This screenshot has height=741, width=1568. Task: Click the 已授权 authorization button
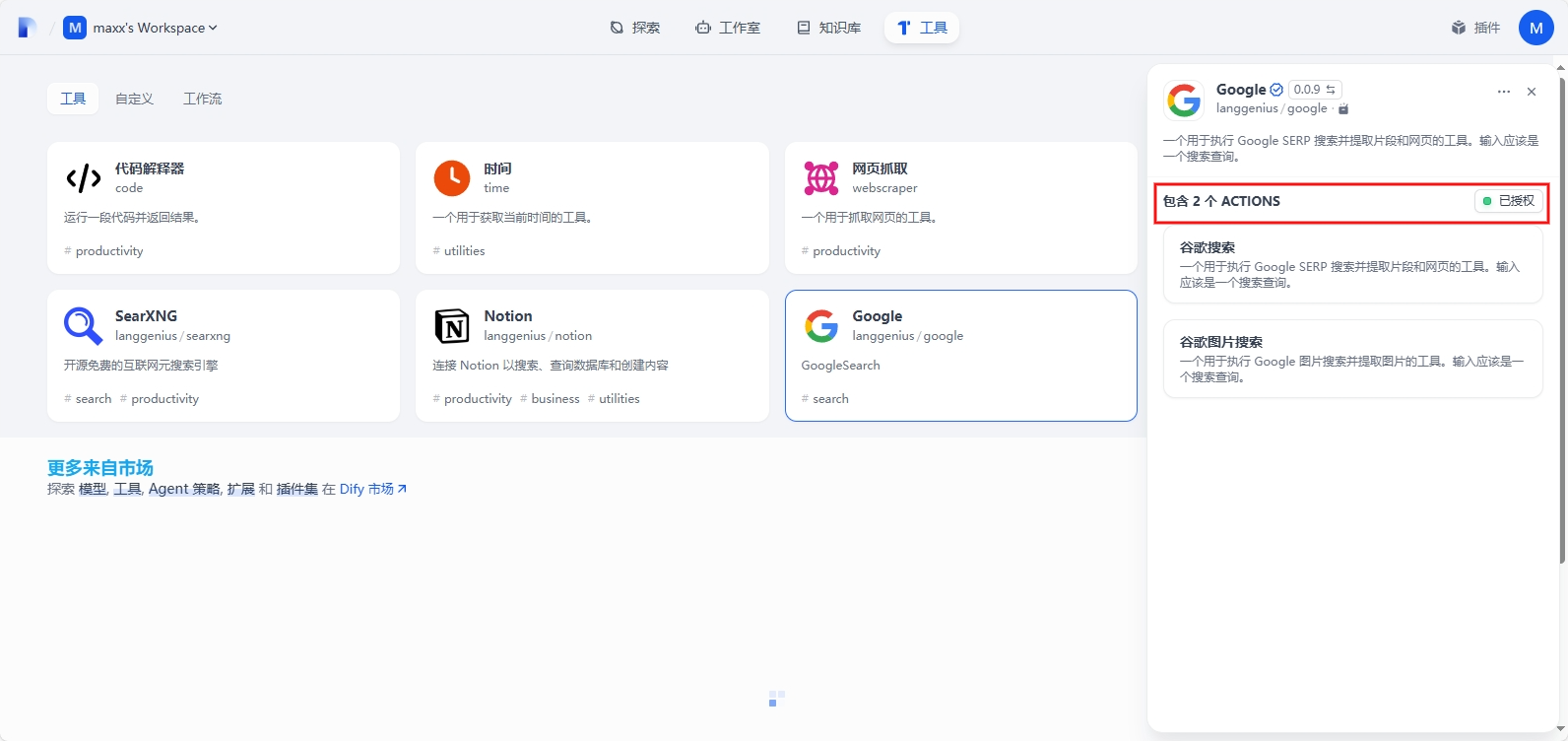pyautogui.click(x=1509, y=201)
